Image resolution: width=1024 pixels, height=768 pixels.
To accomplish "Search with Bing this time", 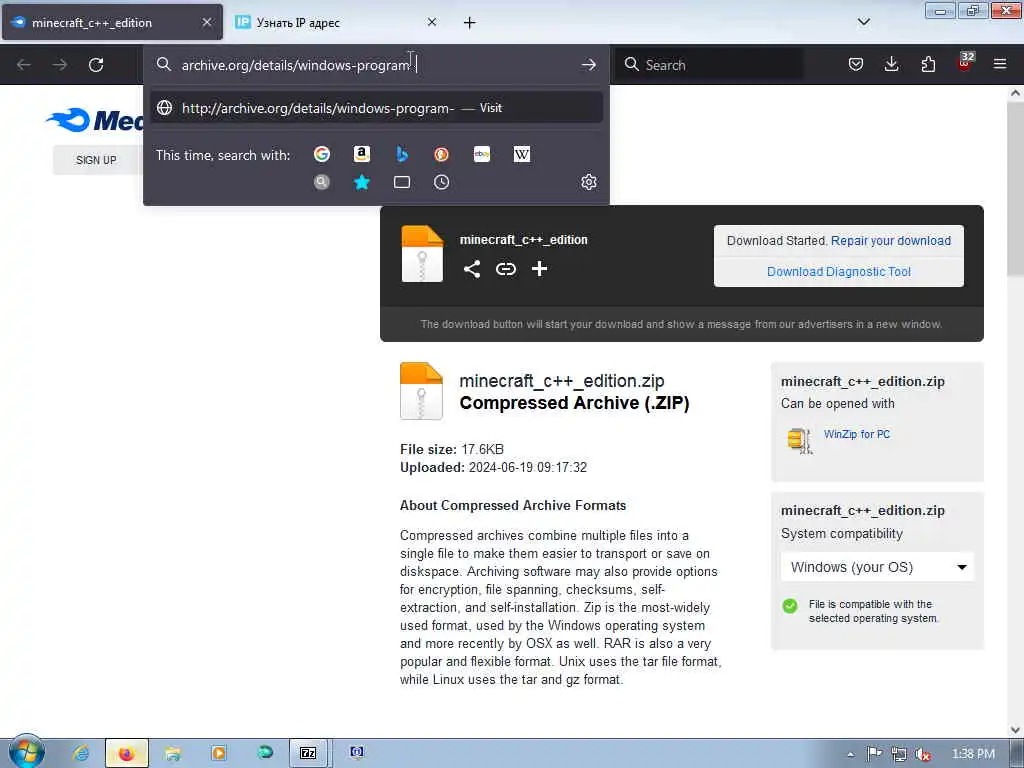I will tap(402, 154).
